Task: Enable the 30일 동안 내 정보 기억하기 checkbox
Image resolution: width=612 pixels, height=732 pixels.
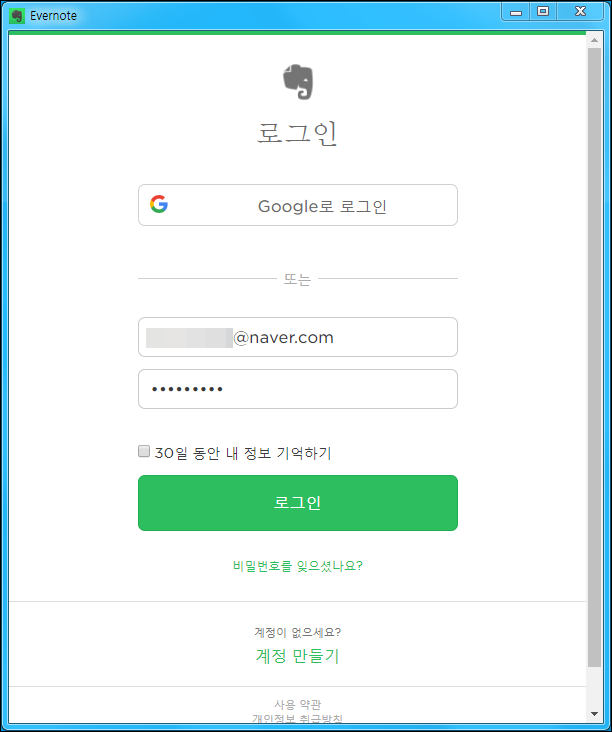Action: click(144, 451)
